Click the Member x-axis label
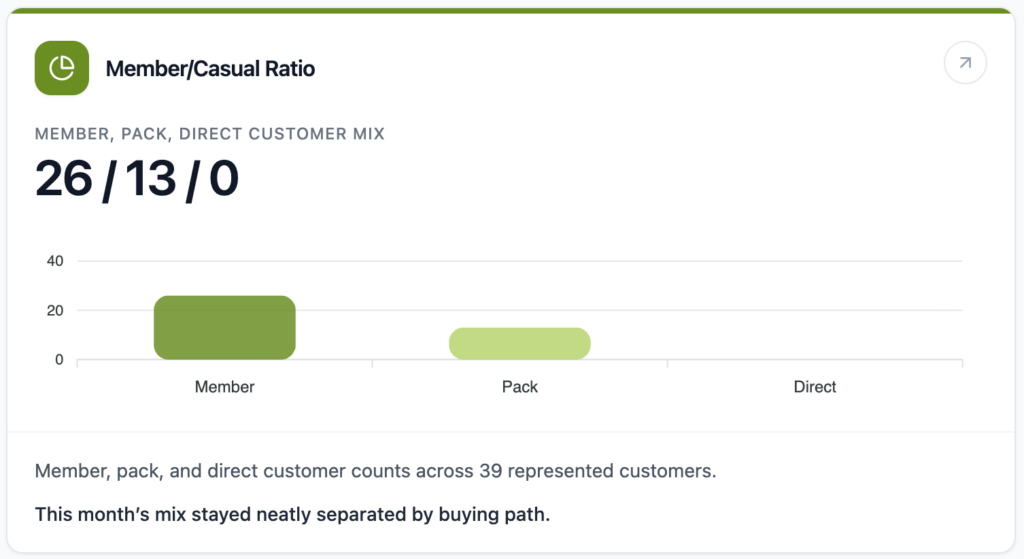The width and height of the screenshot is (1024, 559). 225,387
